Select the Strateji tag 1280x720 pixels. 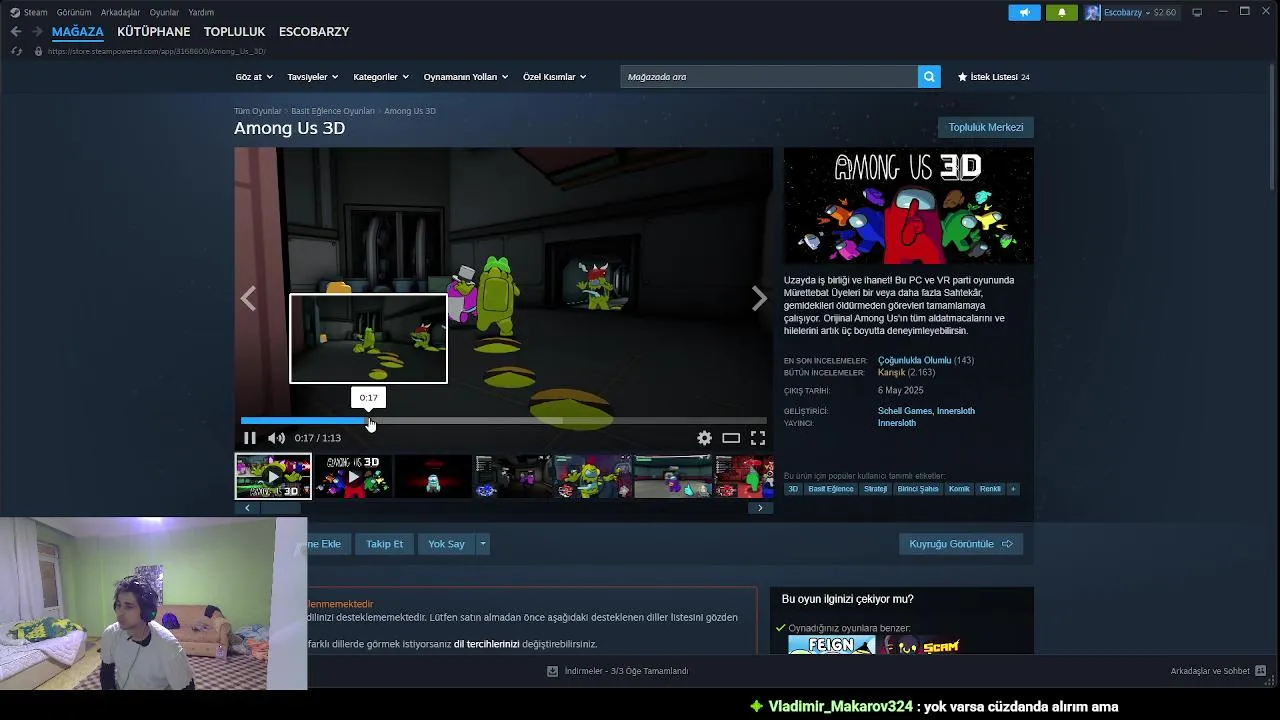point(875,489)
